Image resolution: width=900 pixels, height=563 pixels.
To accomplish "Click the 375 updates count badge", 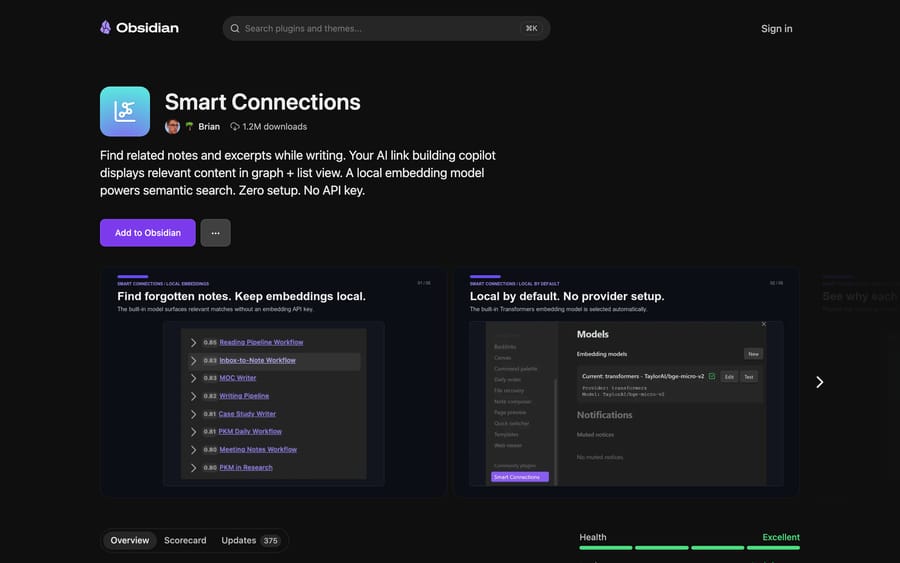I will click(x=270, y=541).
